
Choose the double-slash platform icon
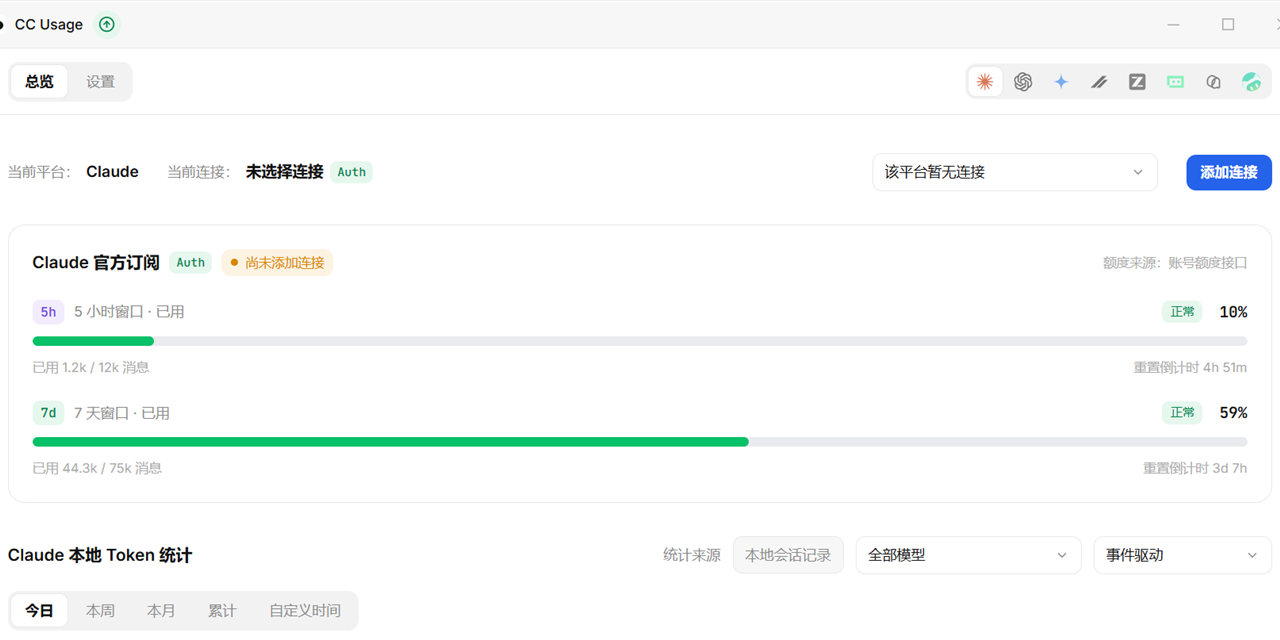coord(1099,82)
